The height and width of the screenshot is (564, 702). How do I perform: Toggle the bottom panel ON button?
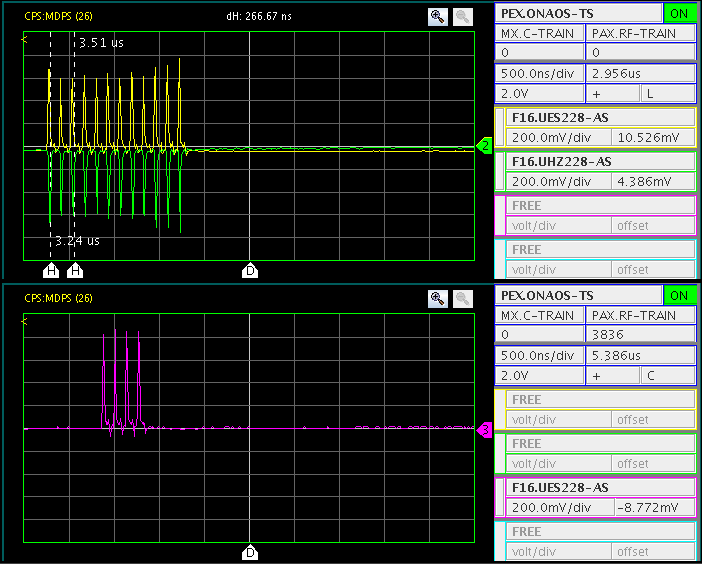679,295
